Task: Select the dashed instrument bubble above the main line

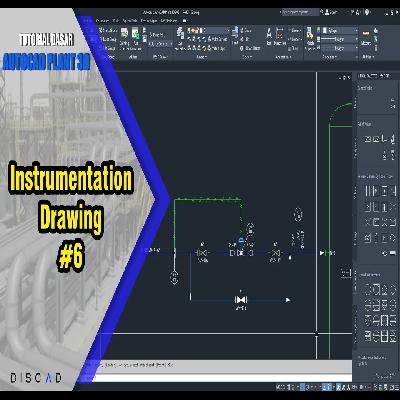Action: pyautogui.click(x=298, y=215)
